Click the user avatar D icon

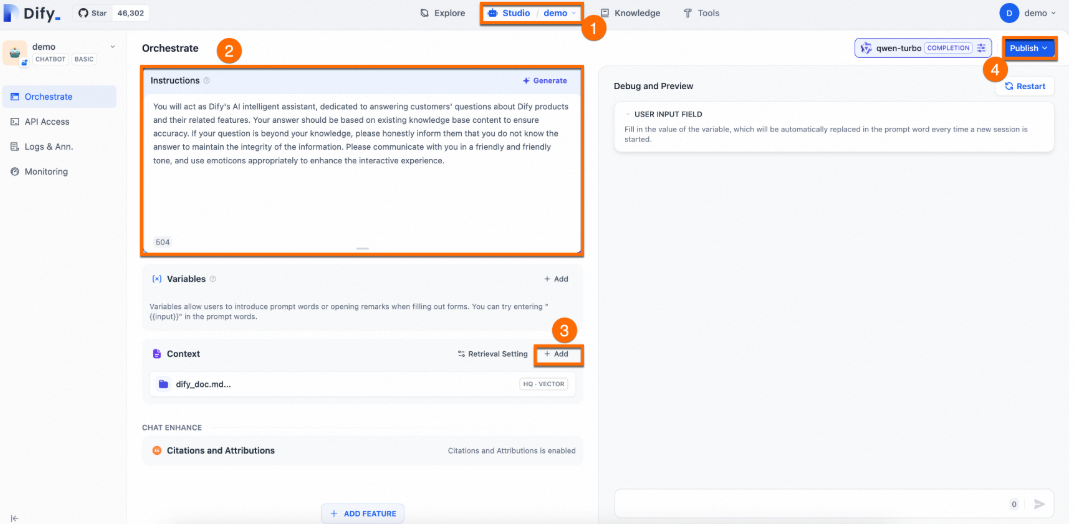pos(1009,13)
